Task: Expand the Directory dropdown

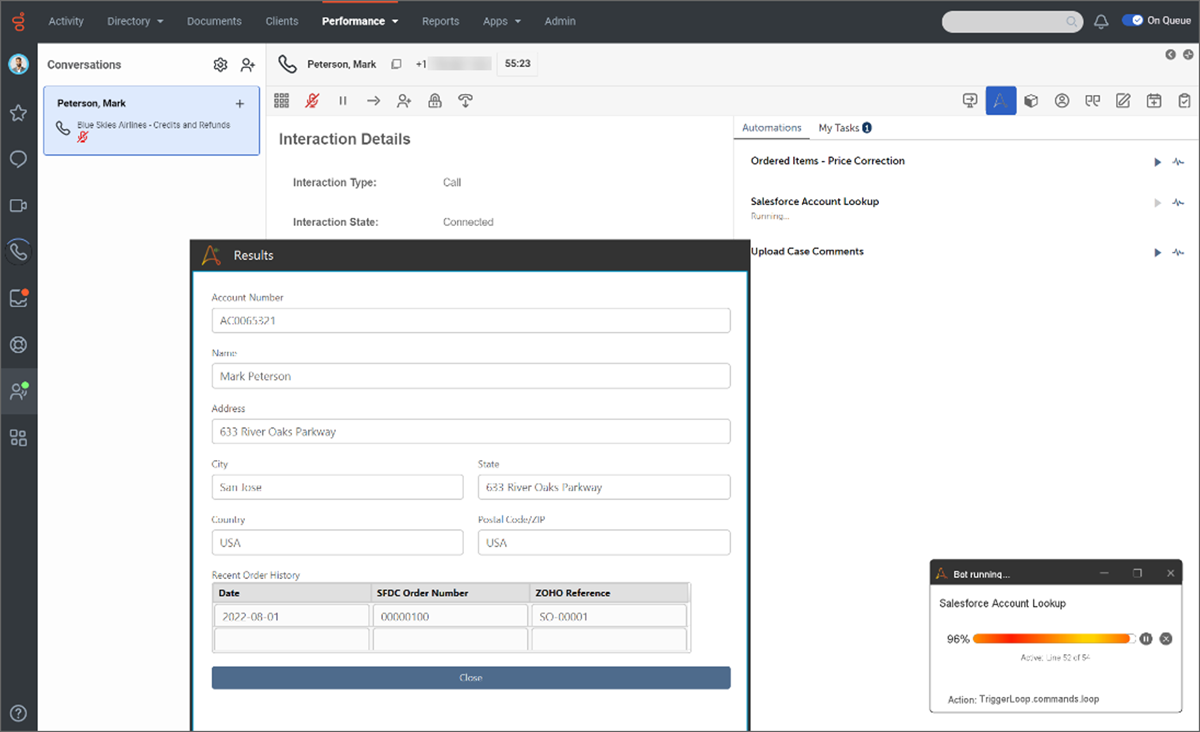Action: click(135, 21)
